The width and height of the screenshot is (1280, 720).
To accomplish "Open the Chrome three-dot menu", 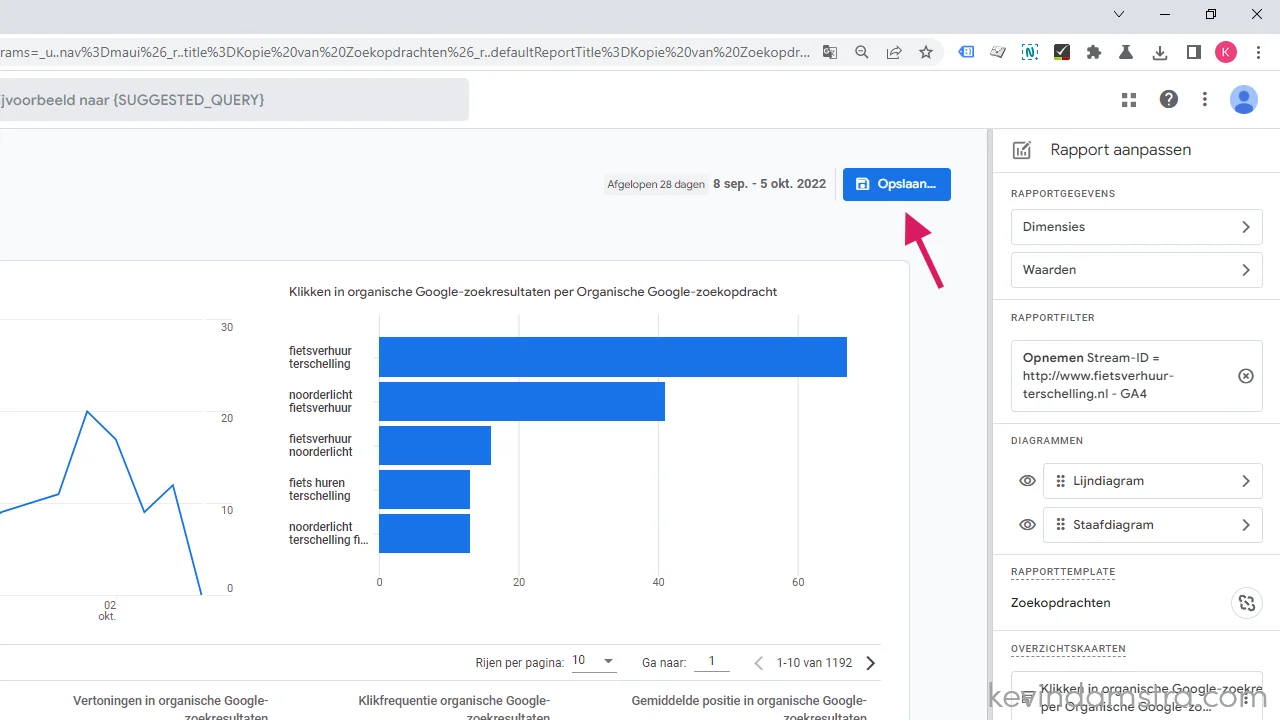I will click(x=1258, y=52).
